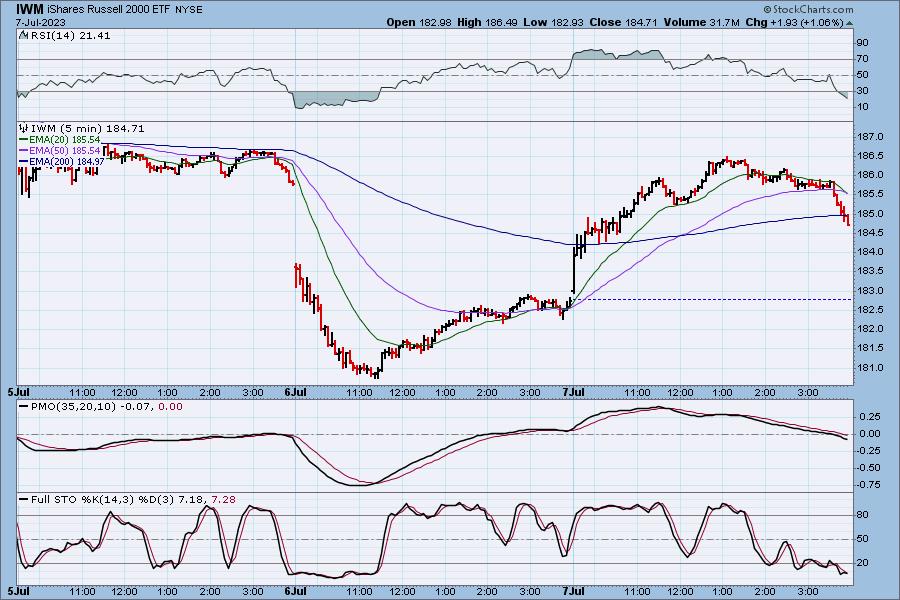Screen dimensions: 900x600
Task: Click the NYSE exchange label
Action: (189, 10)
